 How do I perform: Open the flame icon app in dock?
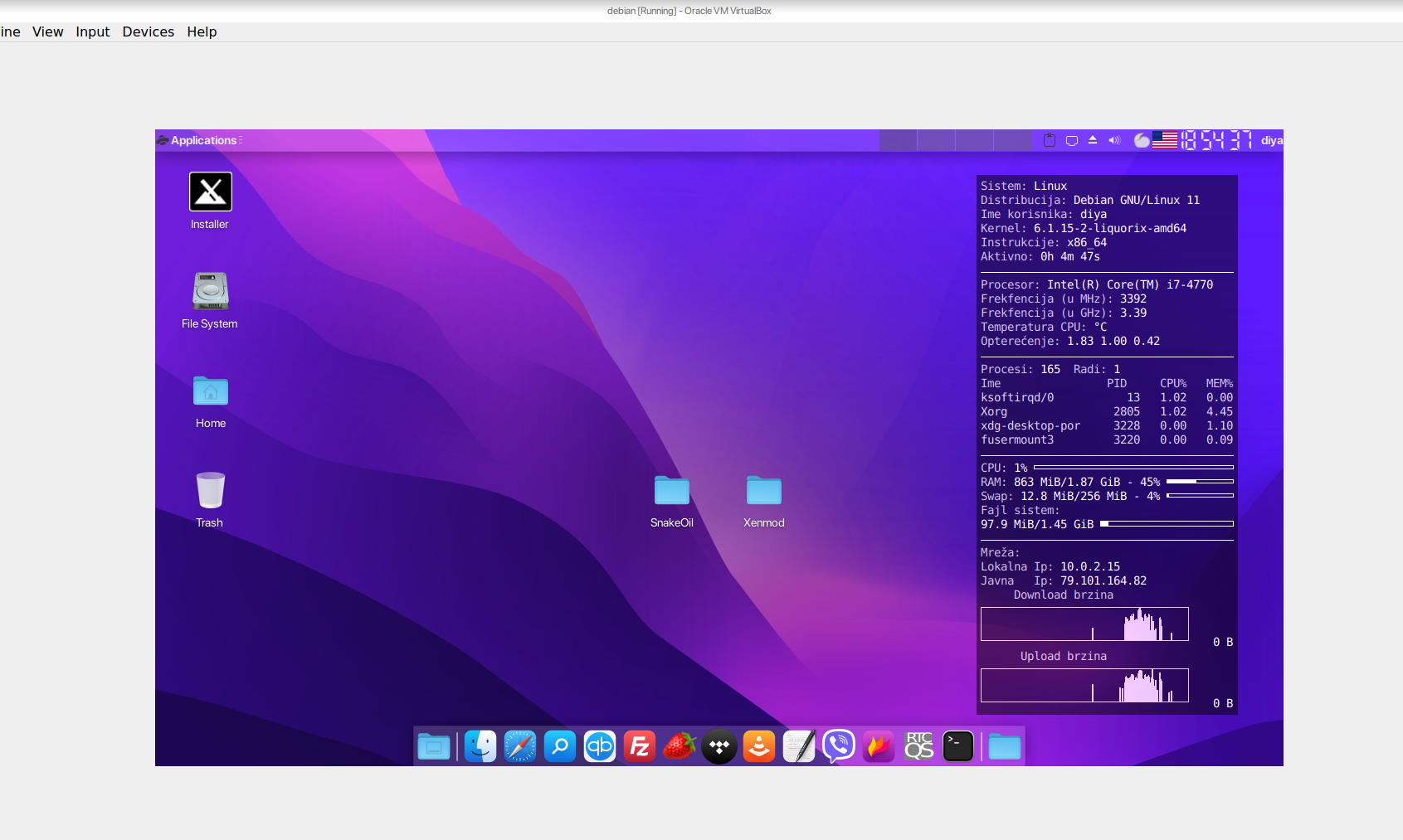tap(879, 746)
